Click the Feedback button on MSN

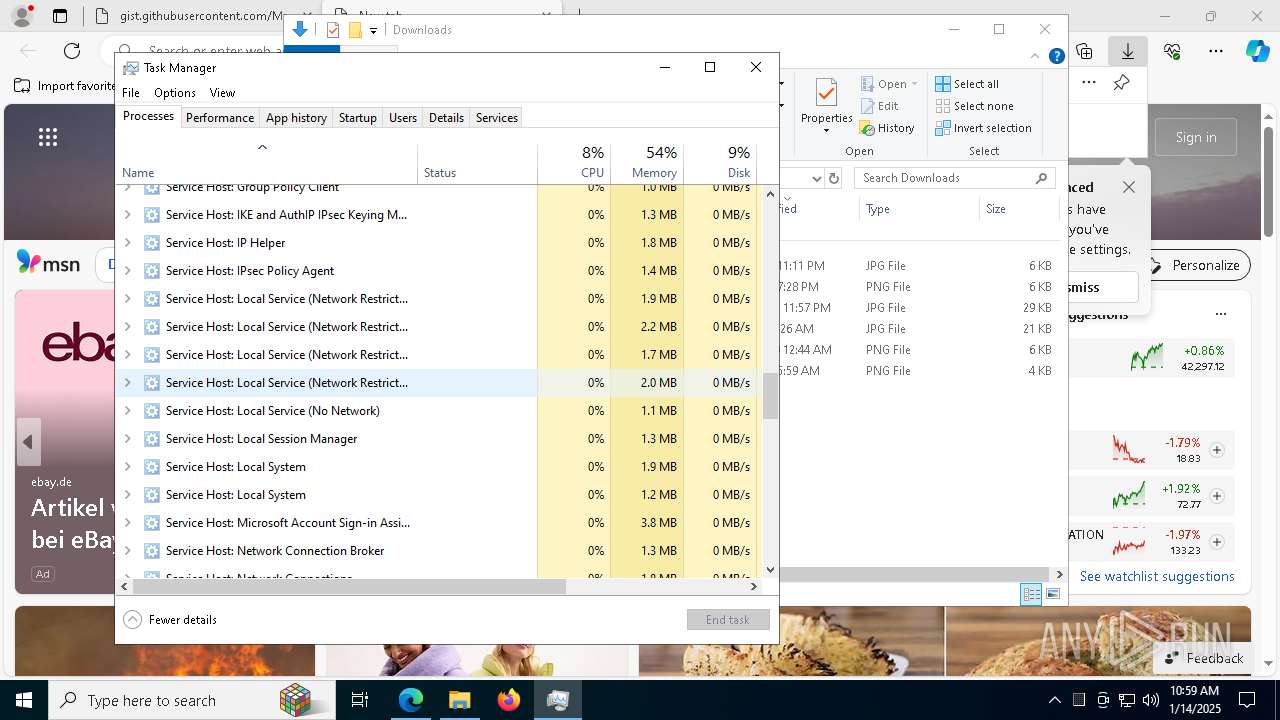pyautogui.click(x=1204, y=658)
